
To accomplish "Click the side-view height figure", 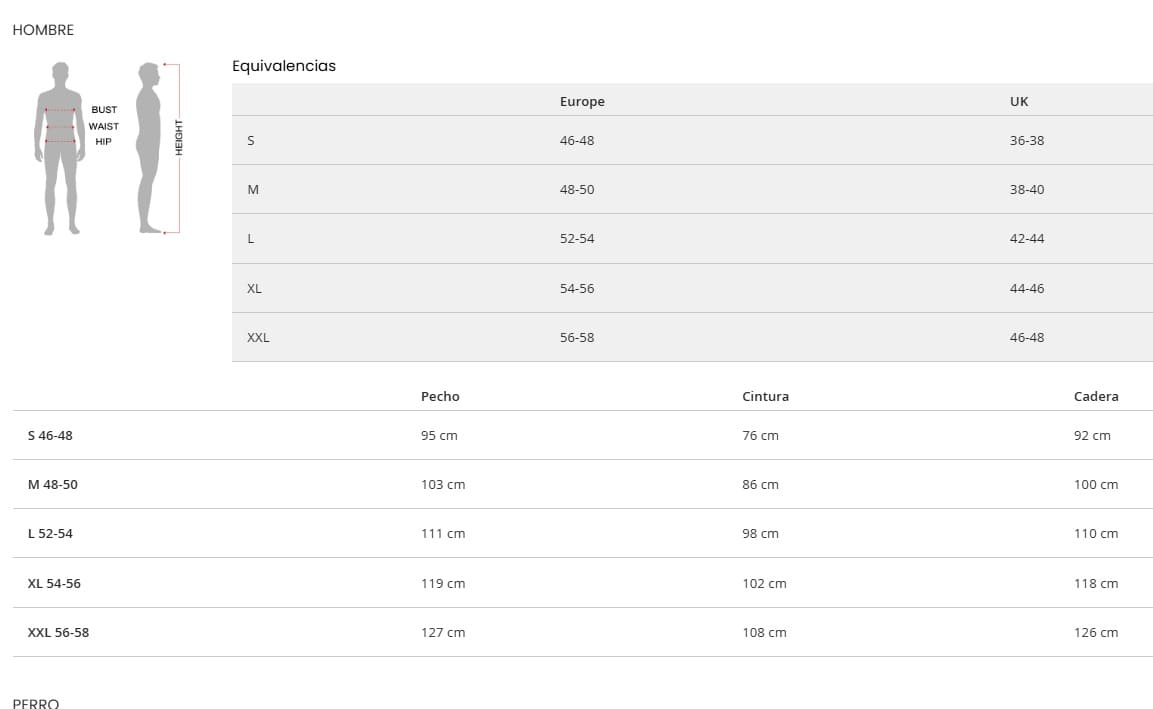I will click(149, 148).
